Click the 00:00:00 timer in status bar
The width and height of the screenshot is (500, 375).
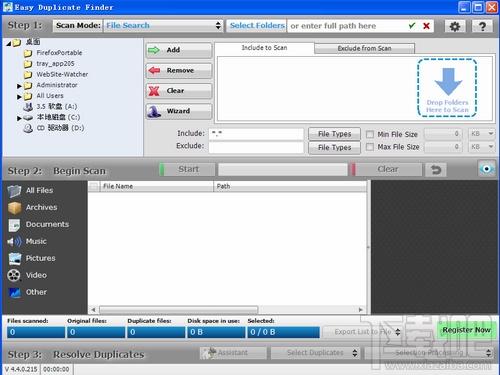(x=56, y=369)
